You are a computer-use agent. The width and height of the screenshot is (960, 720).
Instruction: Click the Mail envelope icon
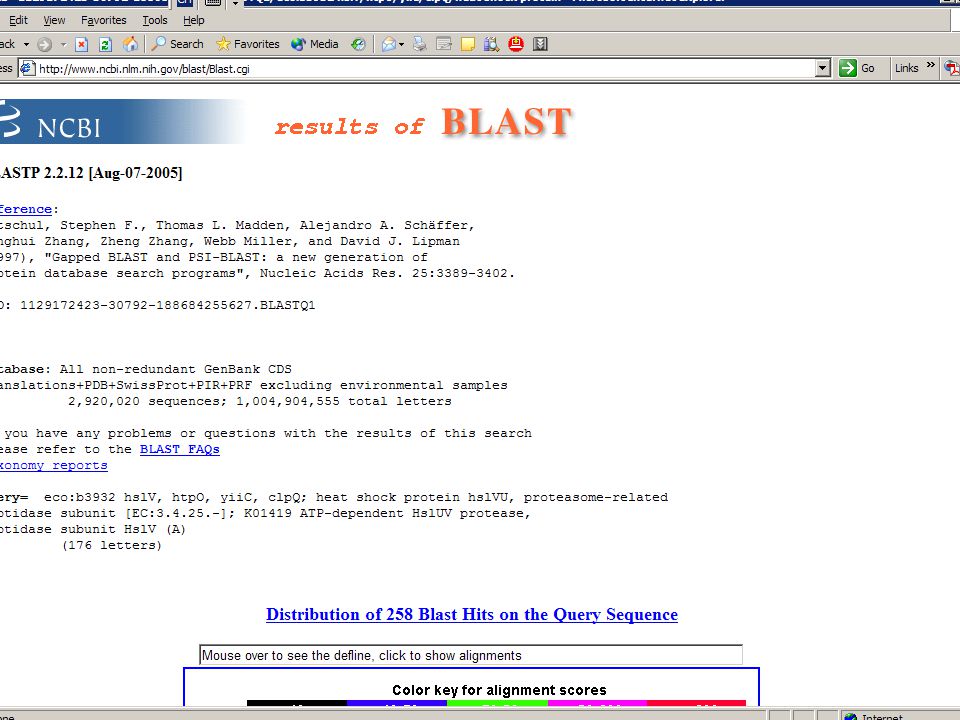[388, 44]
